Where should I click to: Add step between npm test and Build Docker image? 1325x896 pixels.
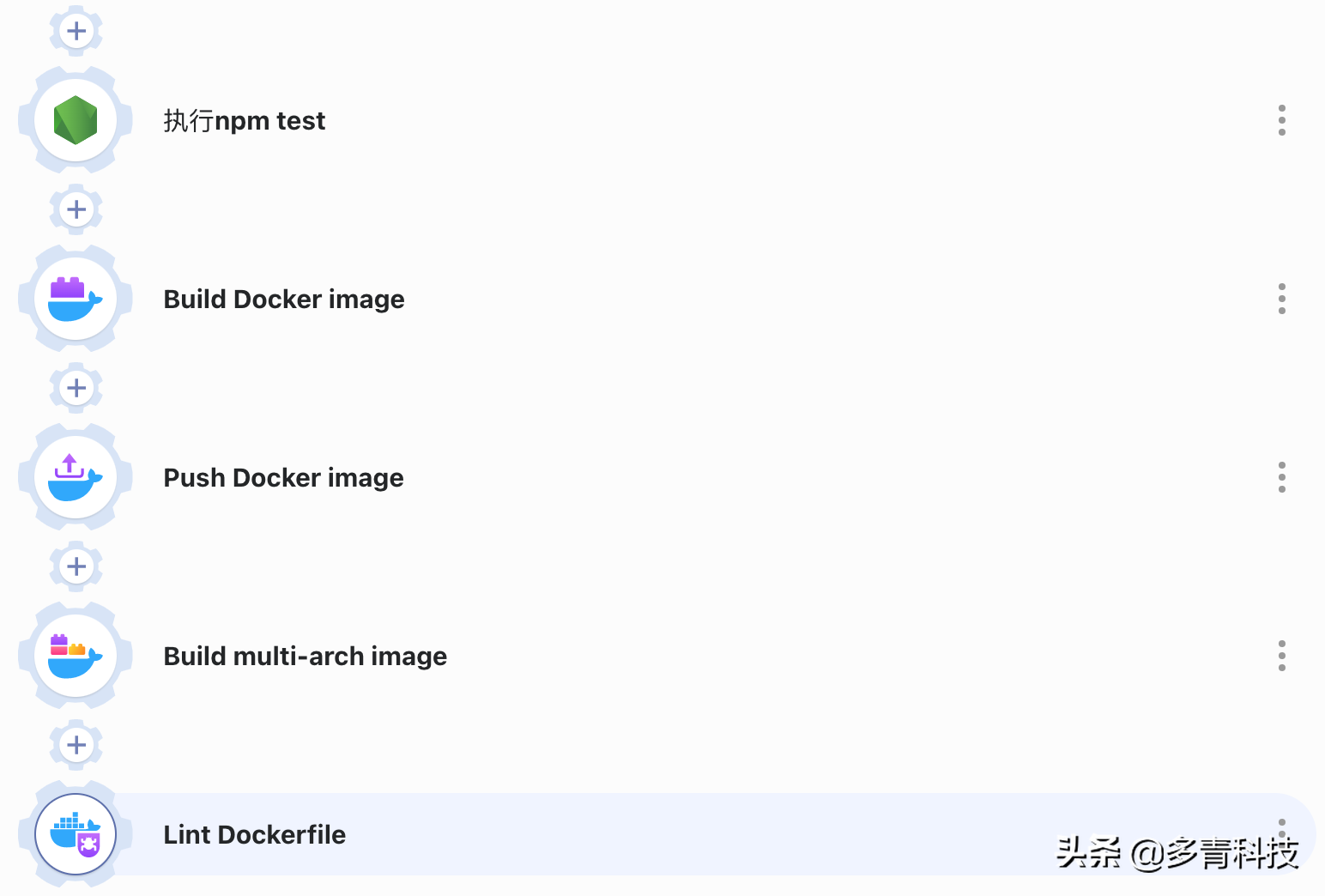[76, 209]
